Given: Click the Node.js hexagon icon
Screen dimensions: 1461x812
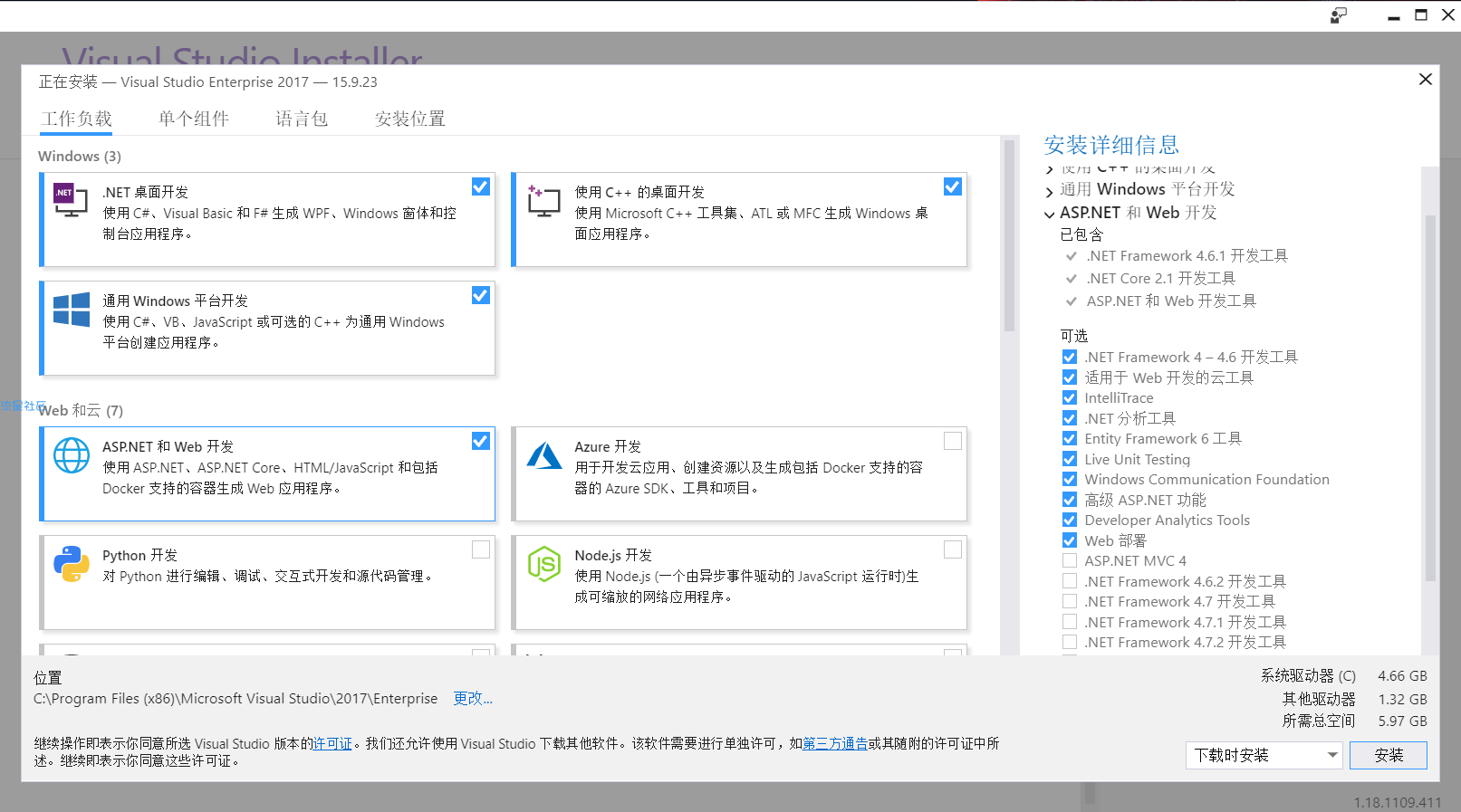Looking at the screenshot, I should point(544,564).
